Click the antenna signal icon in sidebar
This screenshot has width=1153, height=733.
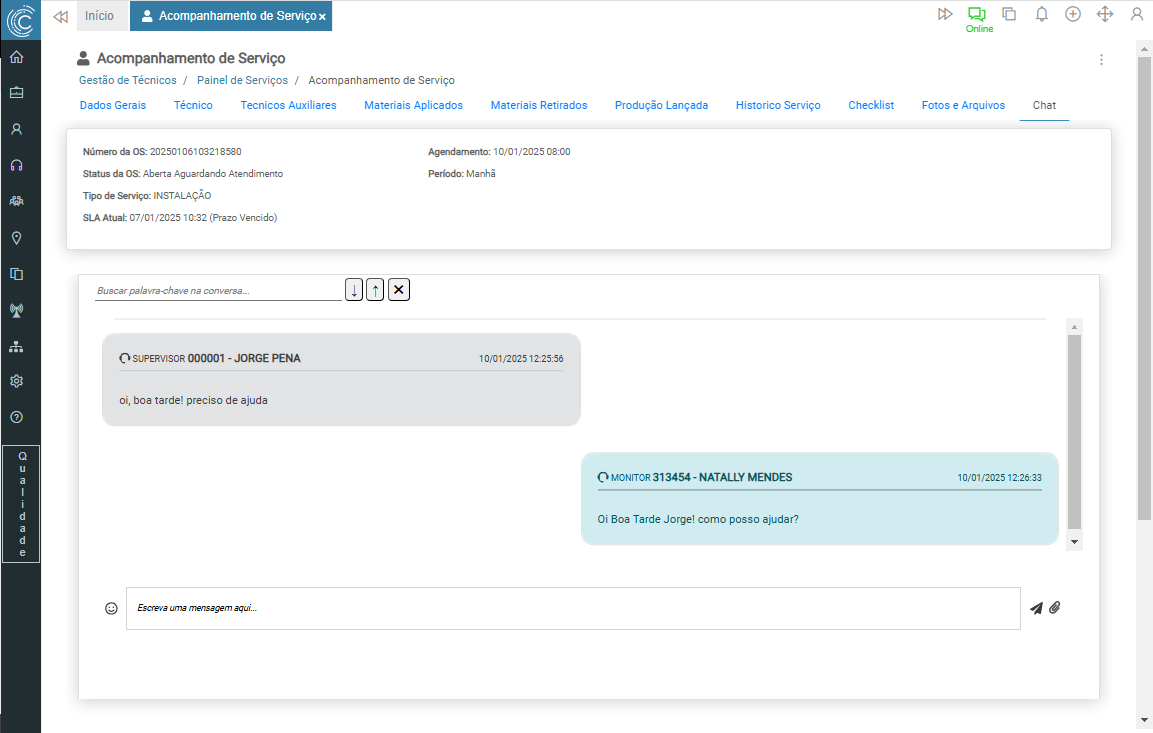tap(16, 309)
